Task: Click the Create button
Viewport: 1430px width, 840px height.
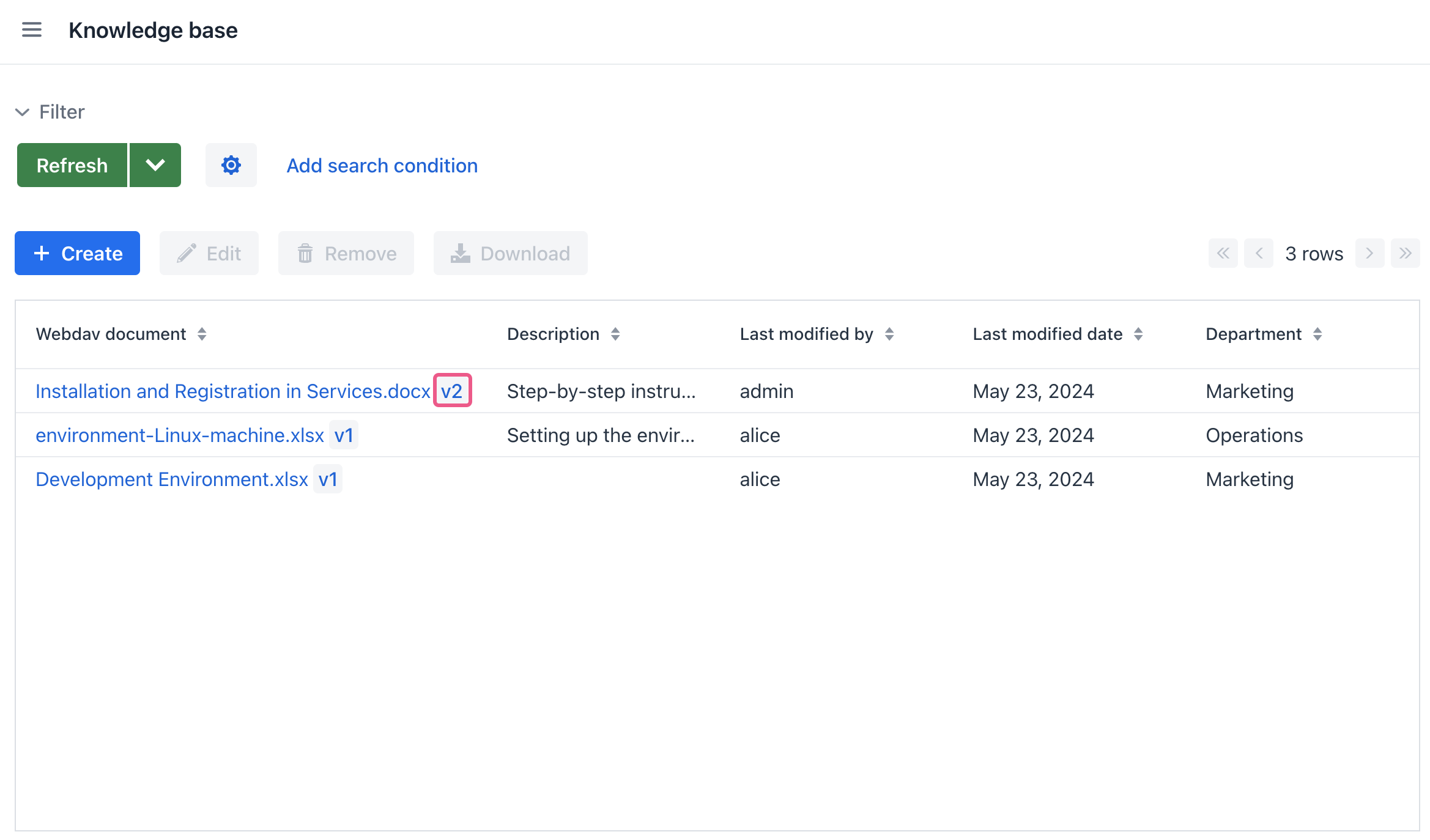Action: click(x=77, y=252)
